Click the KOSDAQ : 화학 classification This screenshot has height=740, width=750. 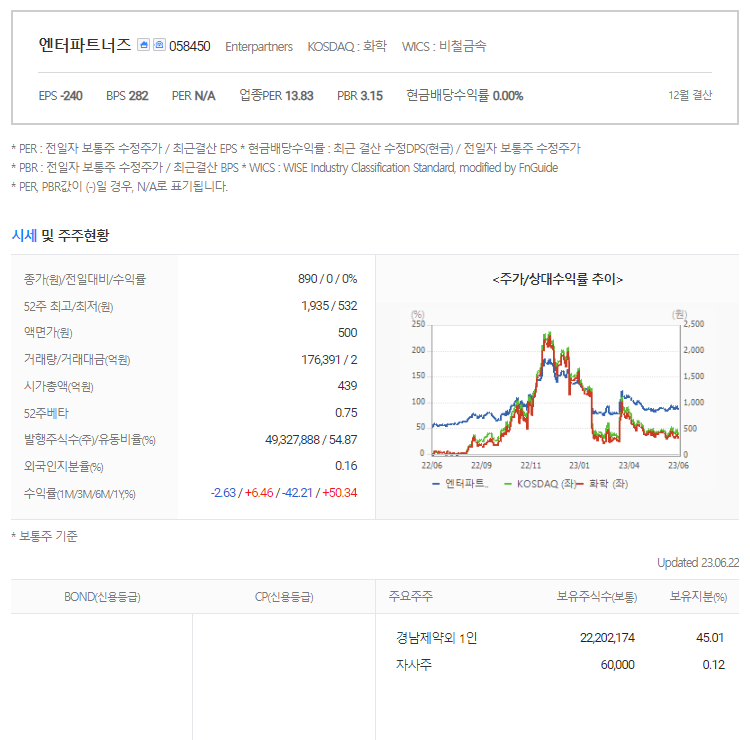coord(347,46)
